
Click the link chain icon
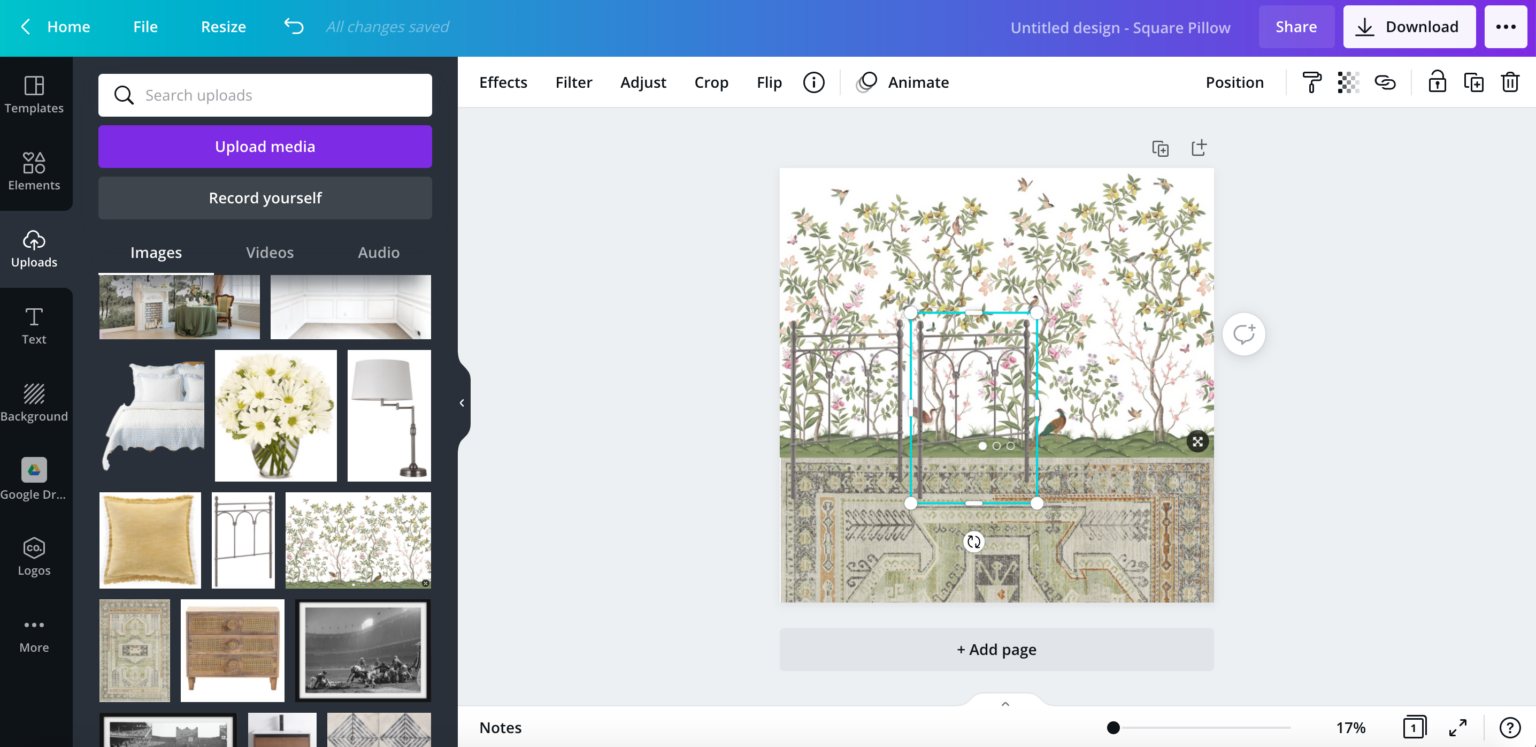[x=1385, y=82]
